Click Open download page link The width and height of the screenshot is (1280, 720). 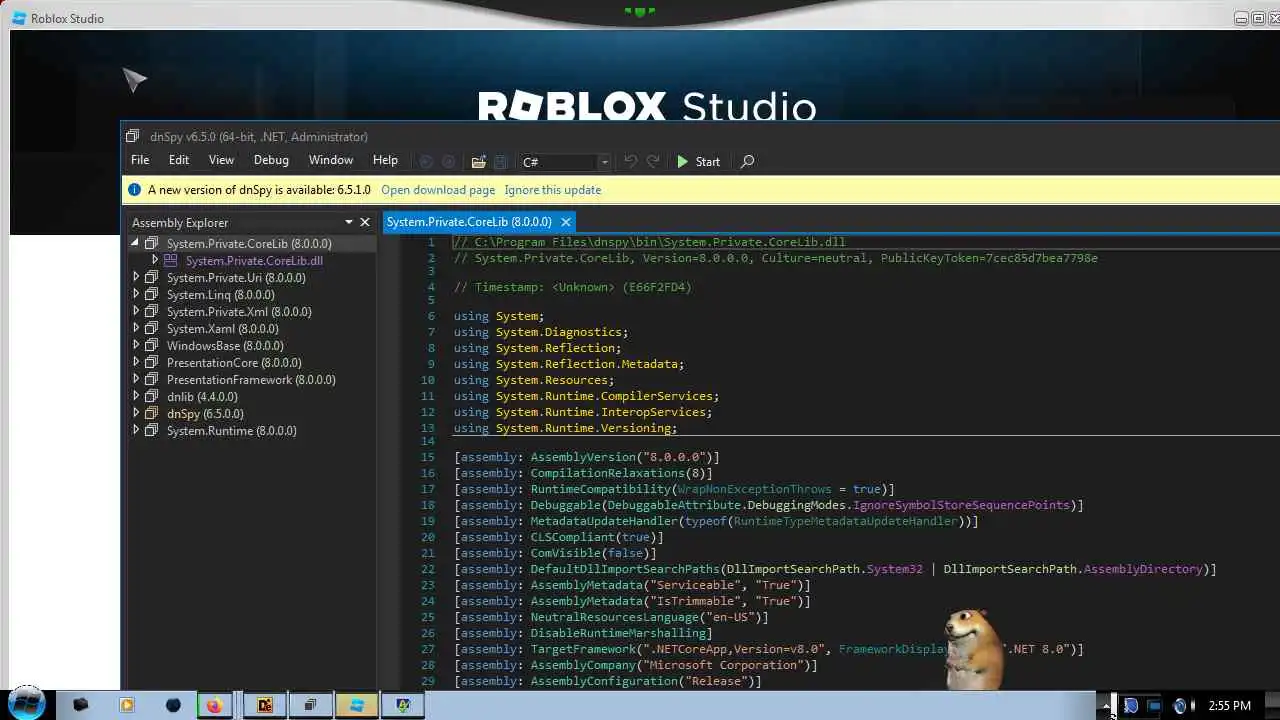(x=438, y=190)
